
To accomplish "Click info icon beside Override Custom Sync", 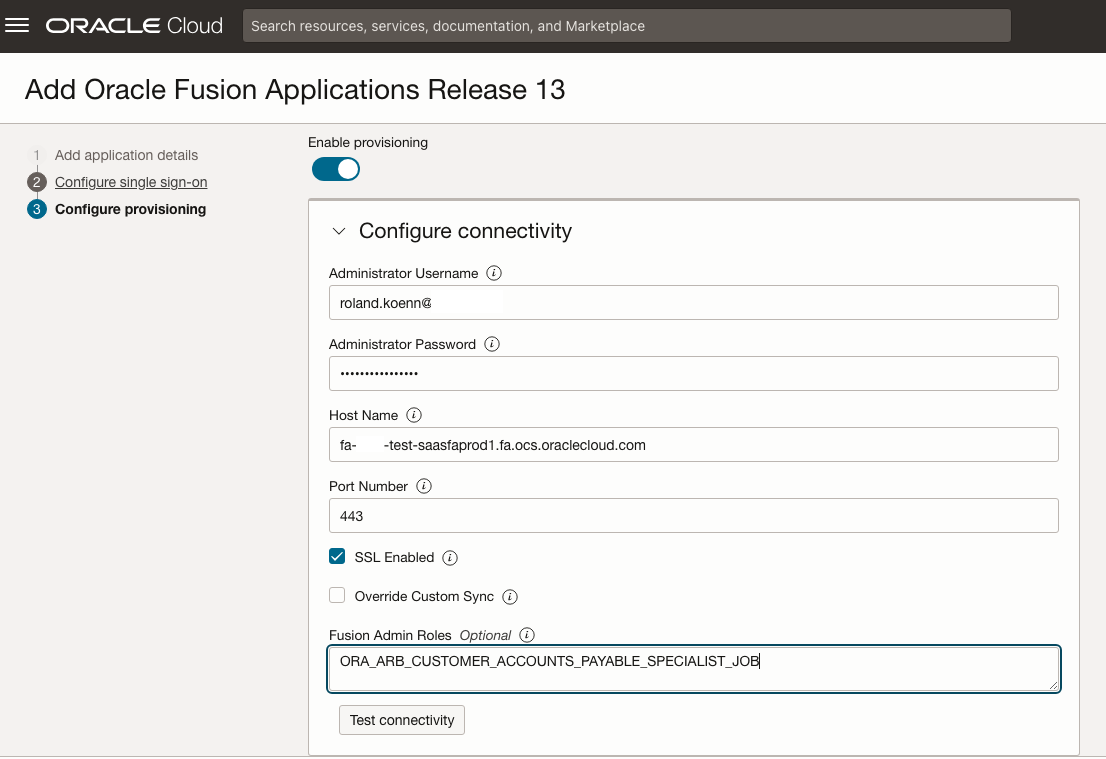I will point(510,597).
